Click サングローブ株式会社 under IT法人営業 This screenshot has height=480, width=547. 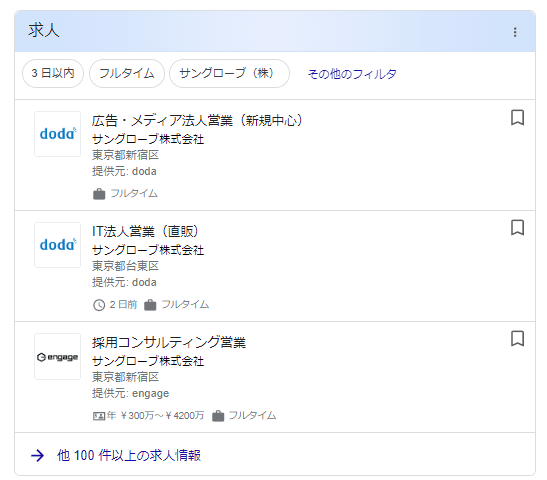click(148, 250)
